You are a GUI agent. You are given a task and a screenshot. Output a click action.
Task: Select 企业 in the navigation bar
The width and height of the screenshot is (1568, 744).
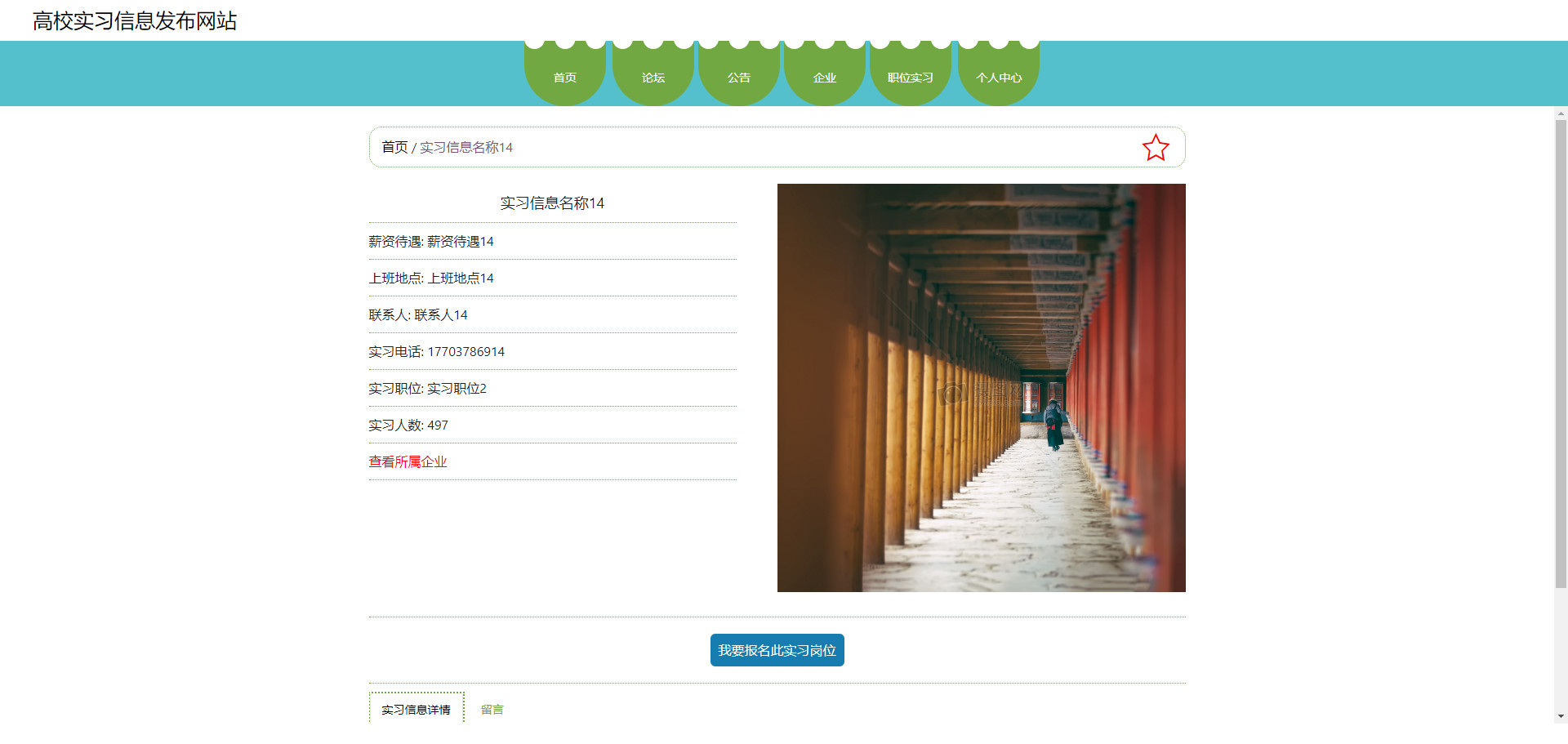tap(824, 78)
